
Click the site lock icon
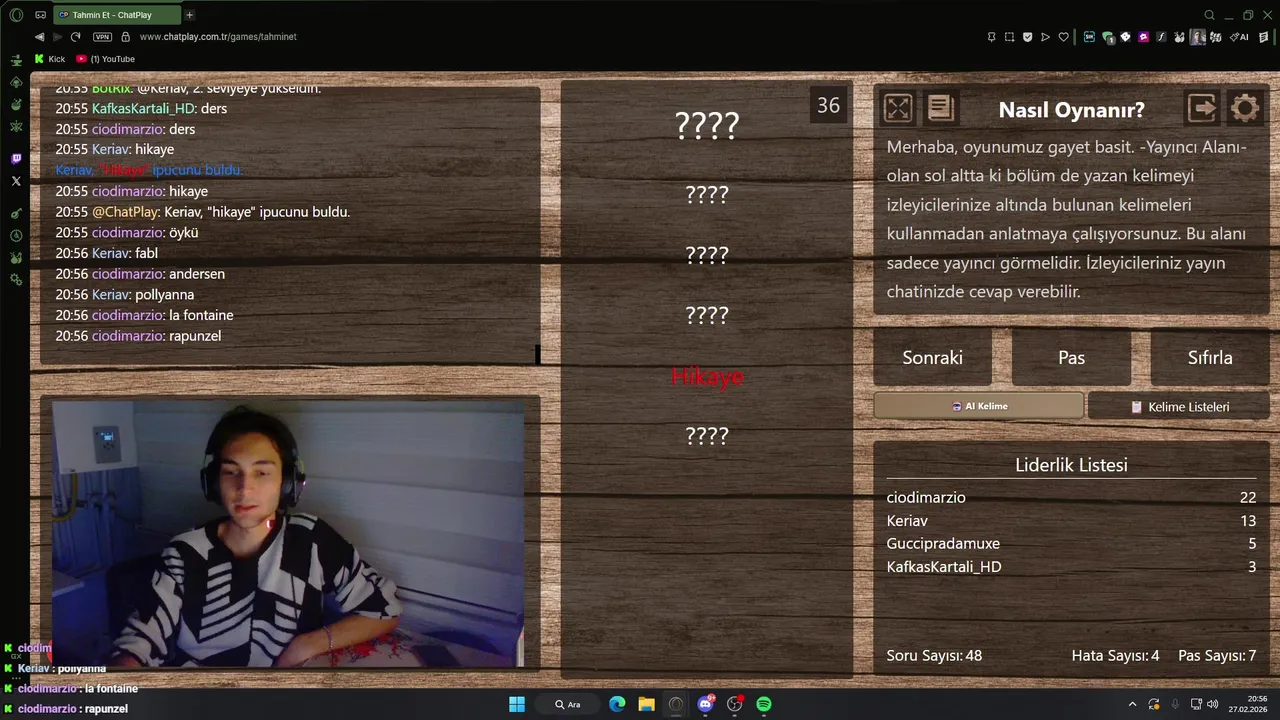(125, 37)
